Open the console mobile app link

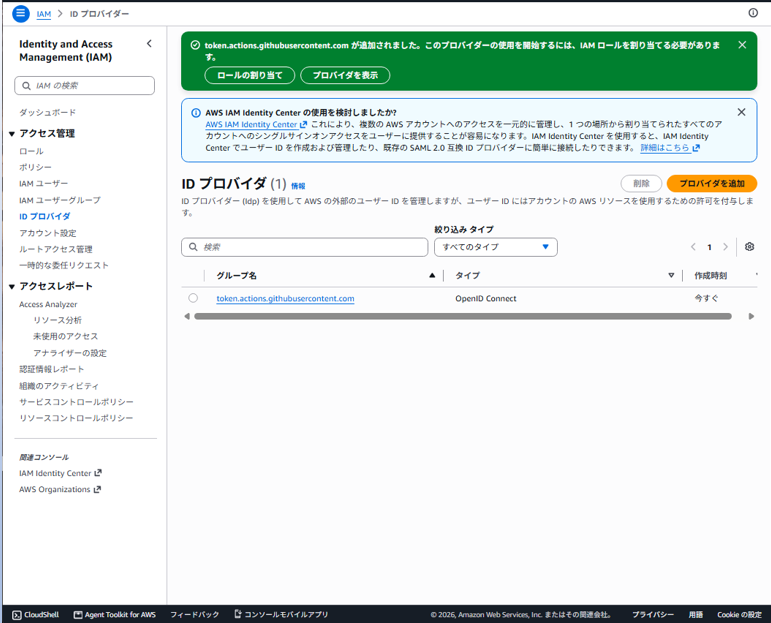(x=281, y=614)
